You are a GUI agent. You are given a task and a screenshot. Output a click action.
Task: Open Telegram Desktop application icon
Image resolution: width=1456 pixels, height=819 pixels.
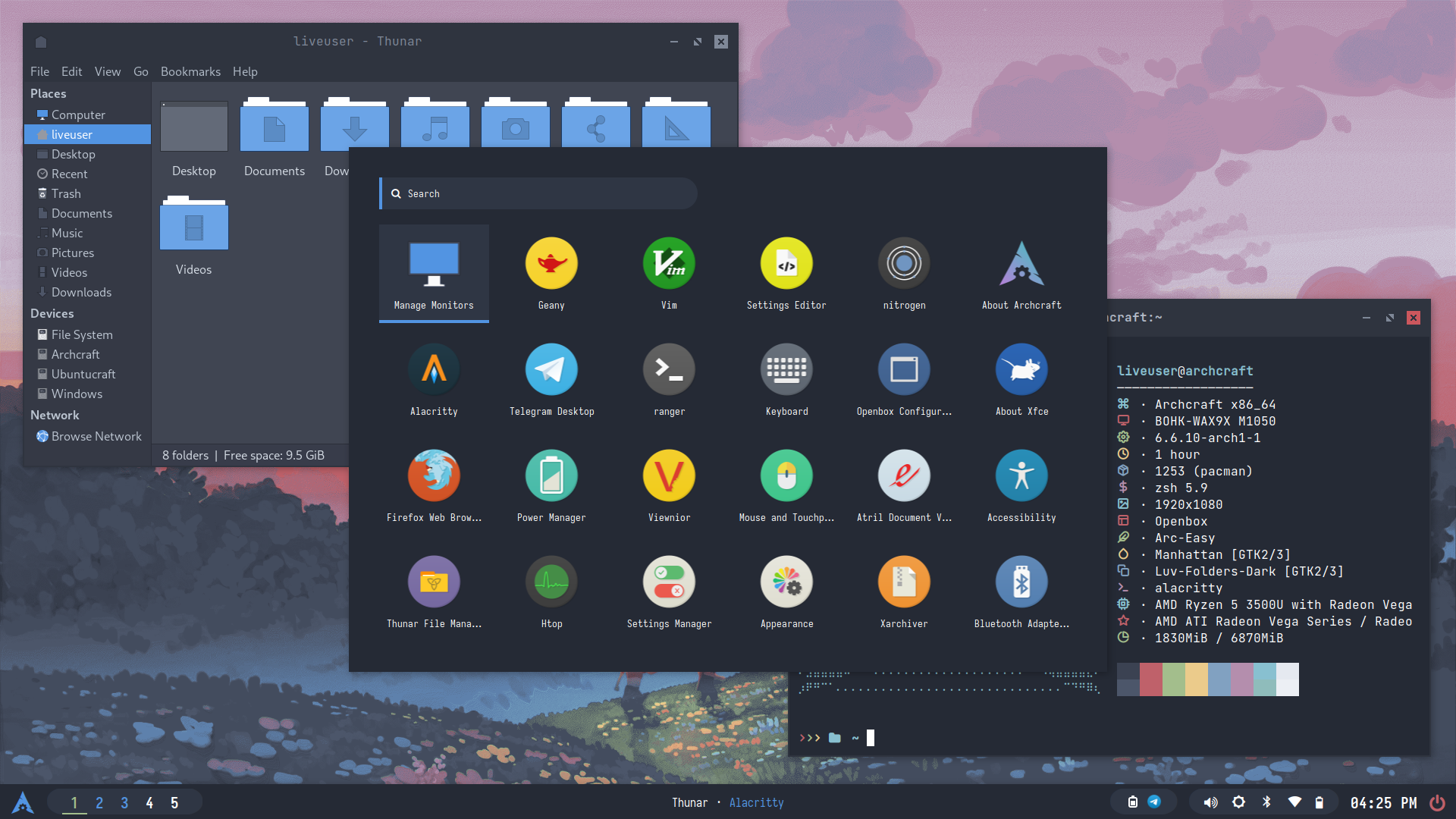(x=551, y=370)
